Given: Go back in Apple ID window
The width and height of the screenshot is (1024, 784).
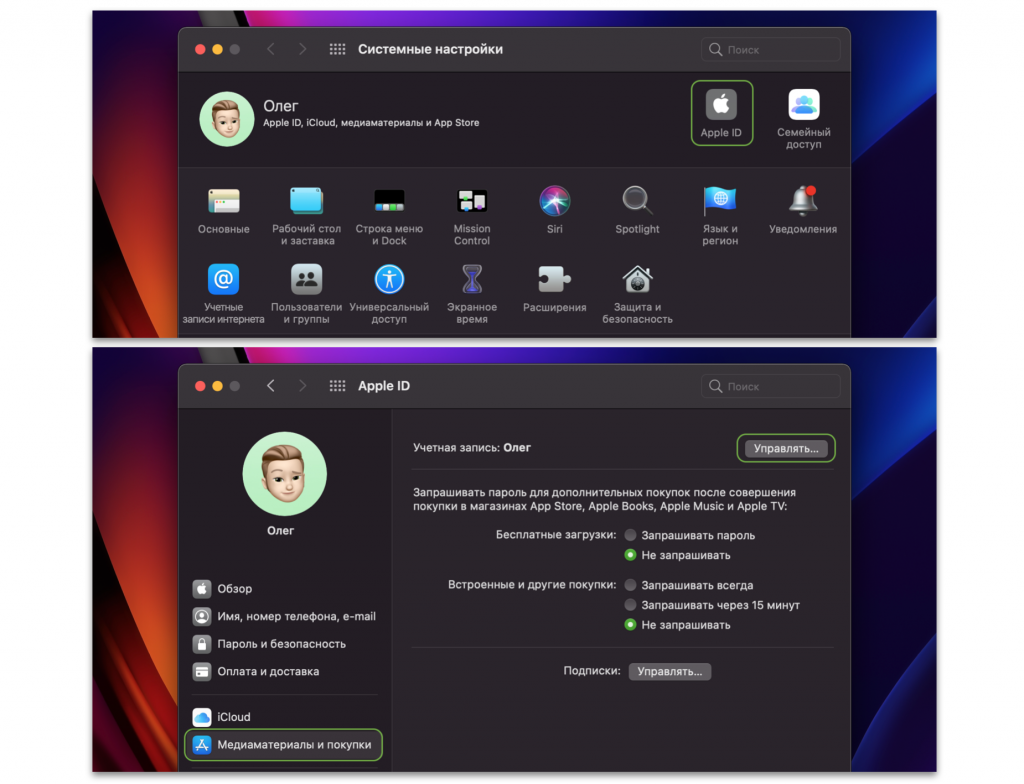Looking at the screenshot, I should (x=270, y=386).
